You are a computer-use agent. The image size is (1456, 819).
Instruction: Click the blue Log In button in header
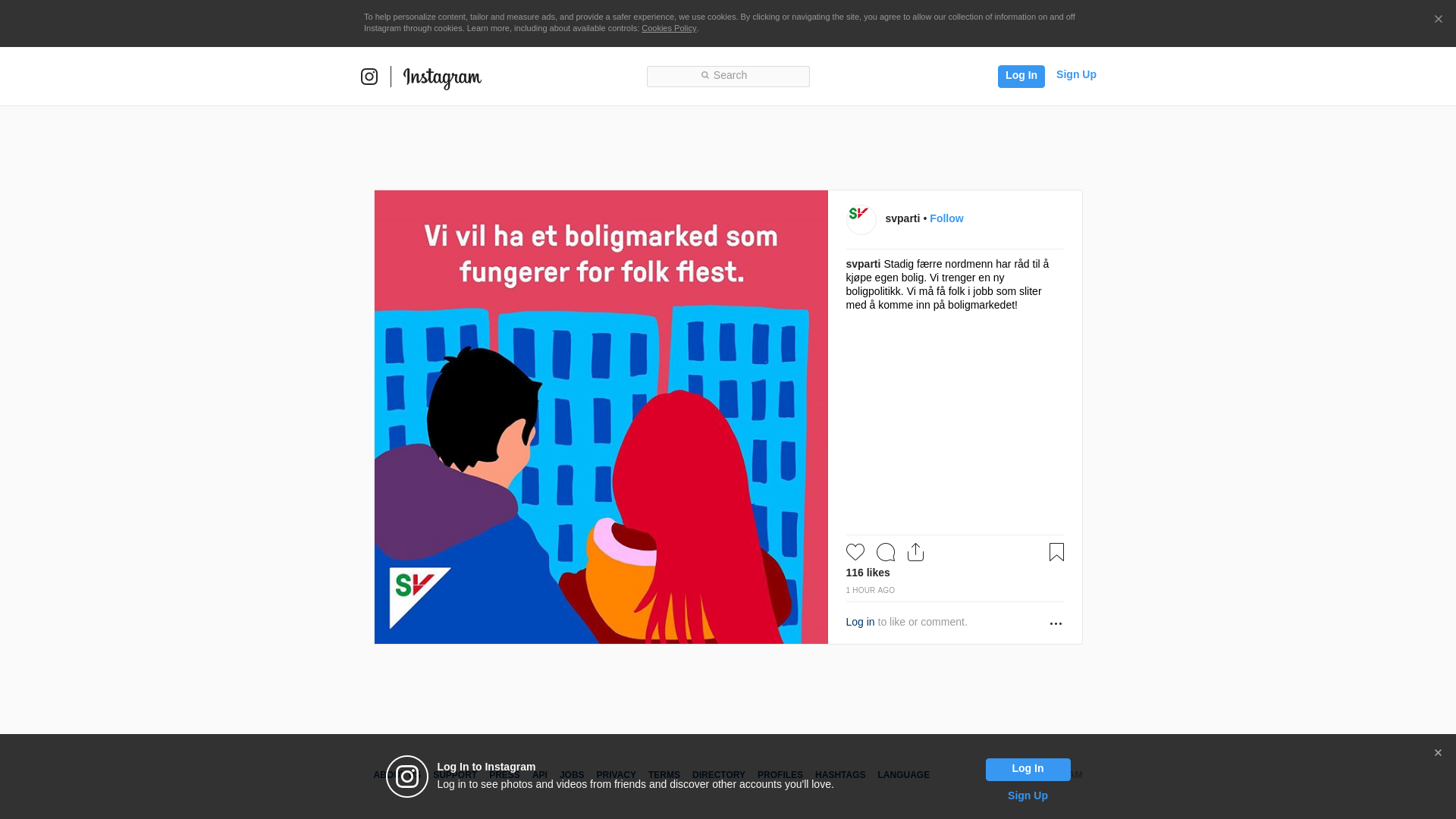click(x=1021, y=76)
